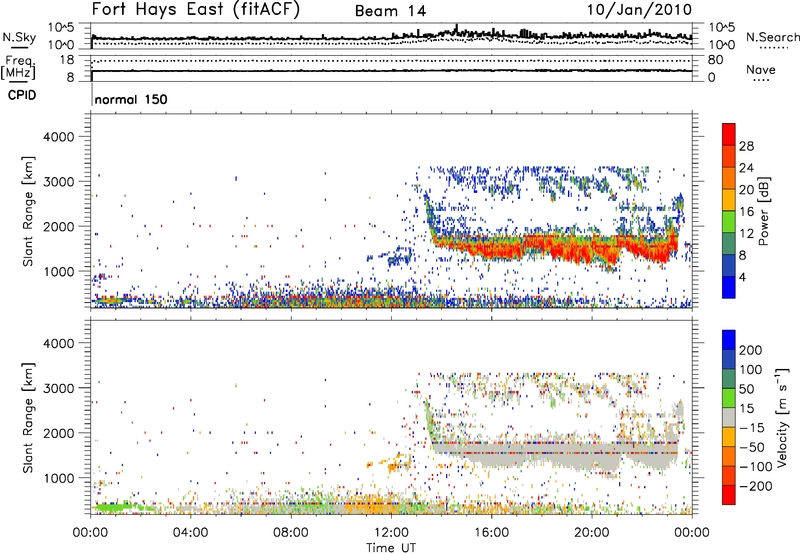The width and height of the screenshot is (800, 554).
Task: Pick the Power colorbar segment between 16 and 20
Action: (729, 200)
